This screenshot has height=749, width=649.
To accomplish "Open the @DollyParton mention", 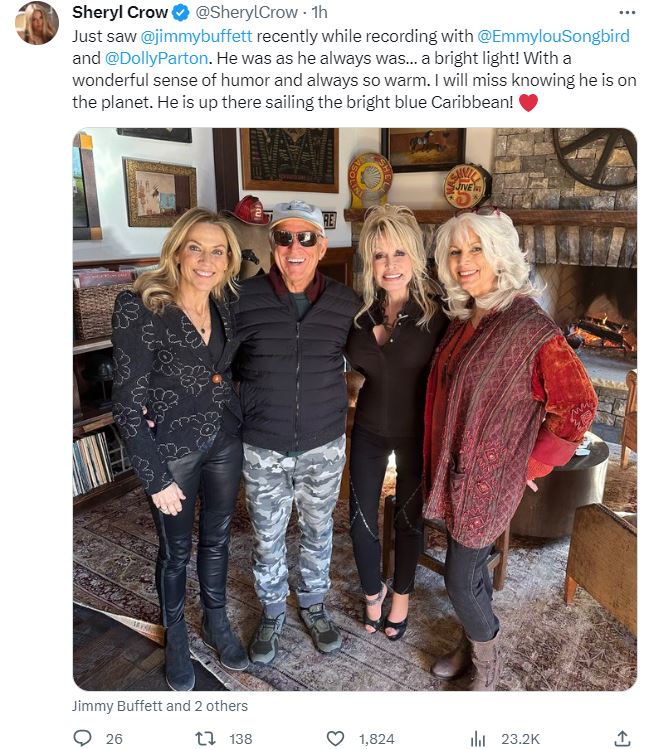I will click(156, 58).
